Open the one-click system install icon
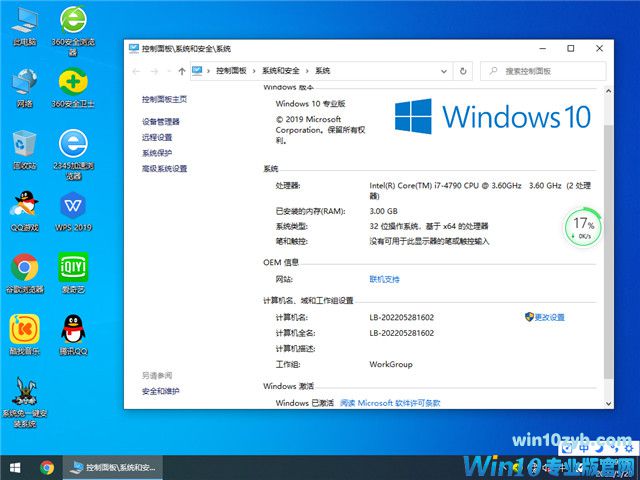 point(24,402)
